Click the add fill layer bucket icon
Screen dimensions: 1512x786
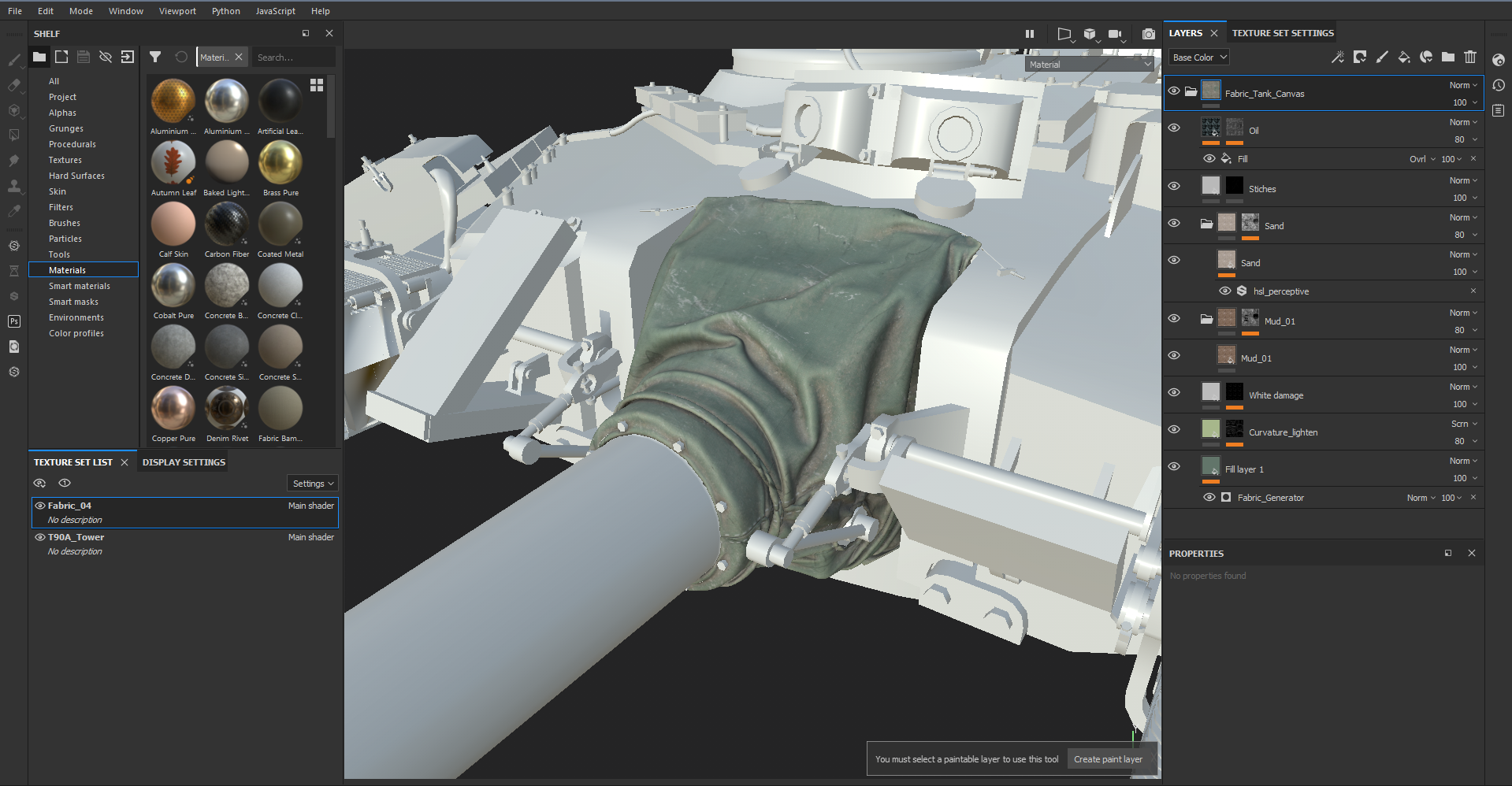click(x=1403, y=57)
